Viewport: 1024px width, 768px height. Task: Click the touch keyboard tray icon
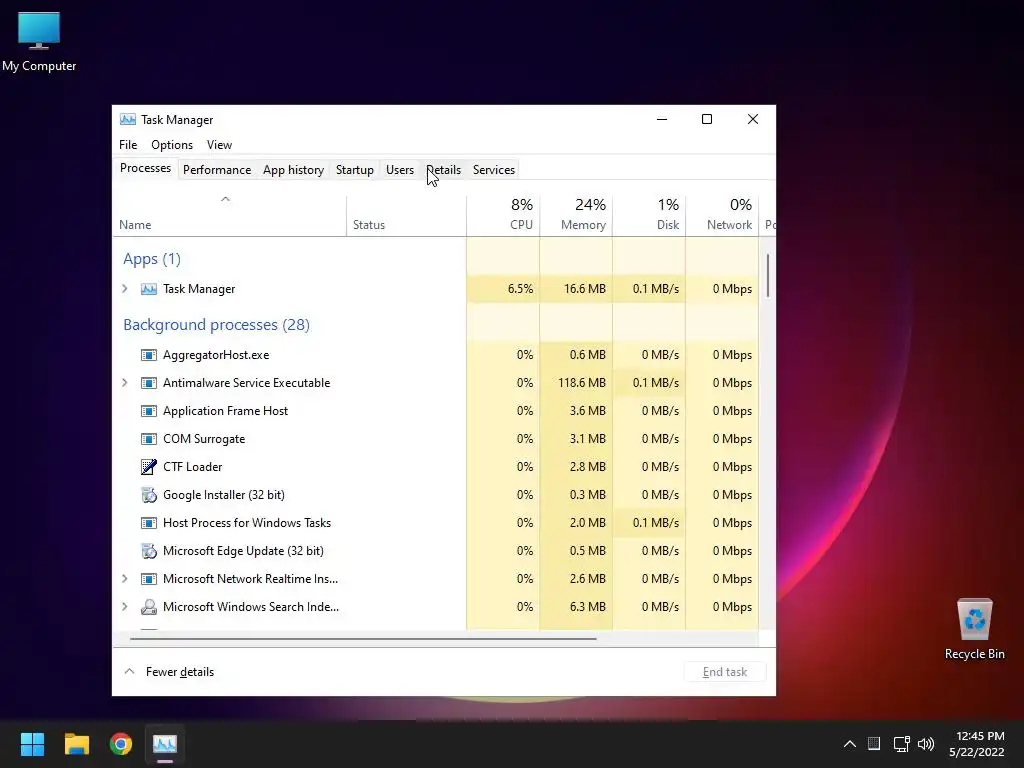(874, 743)
